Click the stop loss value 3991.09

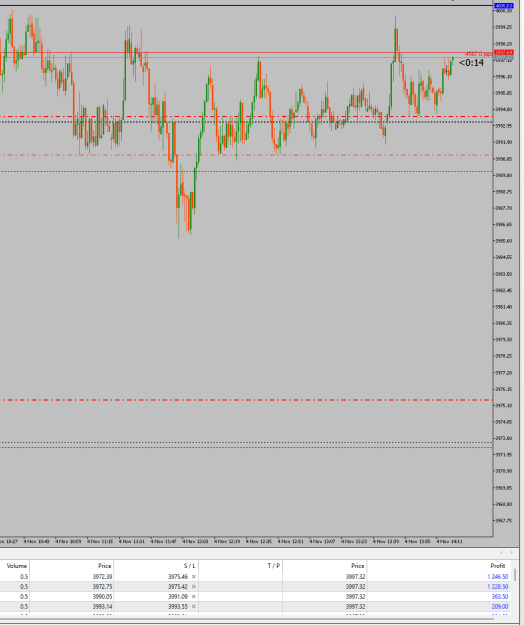point(178,596)
